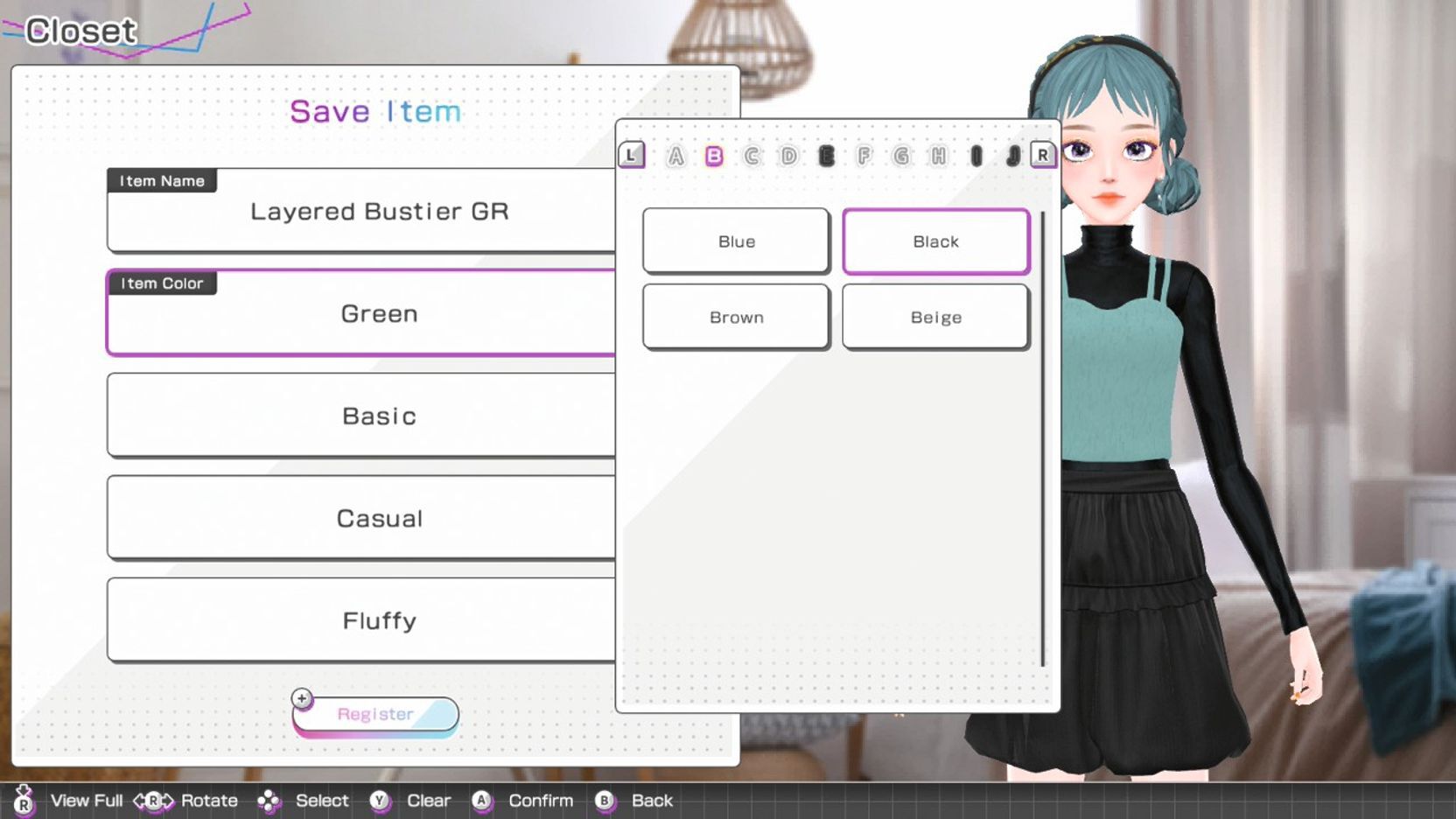1456x819 pixels.
Task: Select the Fluffy tag field
Action: pos(361,620)
